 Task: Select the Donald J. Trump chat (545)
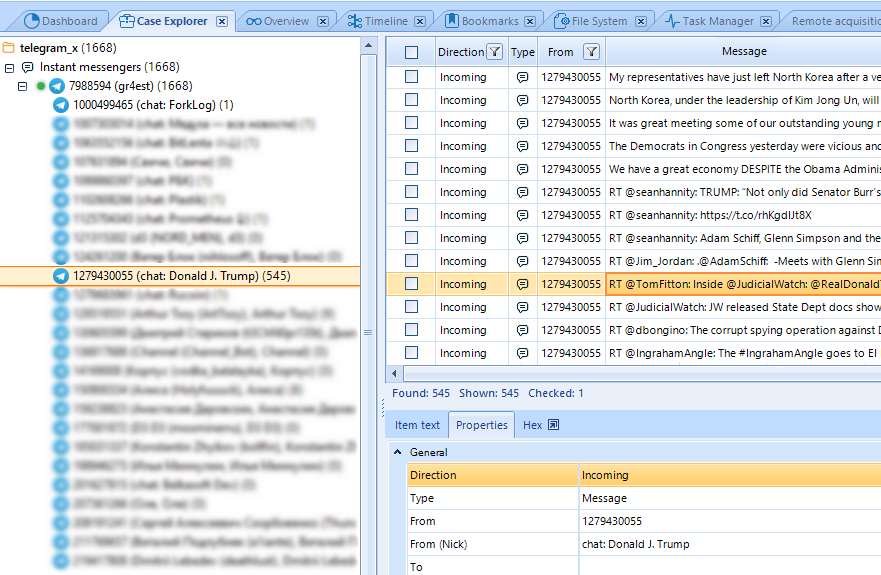(x=180, y=276)
